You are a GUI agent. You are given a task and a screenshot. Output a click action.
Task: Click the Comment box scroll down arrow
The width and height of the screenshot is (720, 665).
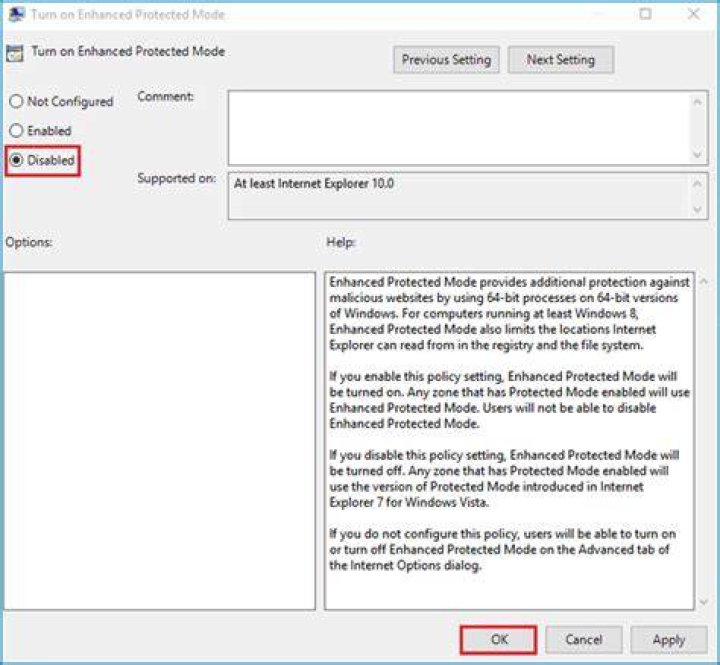pyautogui.click(x=697, y=154)
